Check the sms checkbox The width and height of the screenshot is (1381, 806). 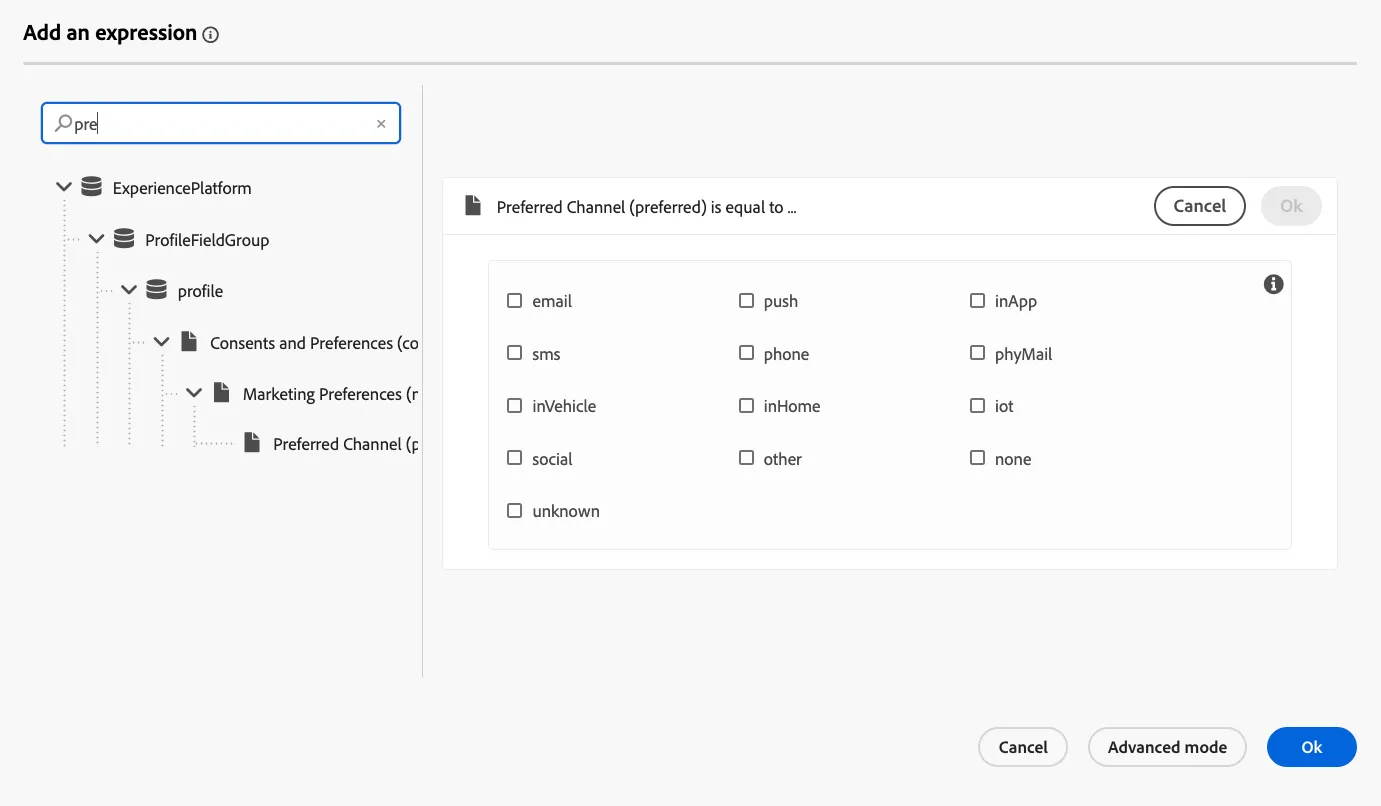point(515,353)
